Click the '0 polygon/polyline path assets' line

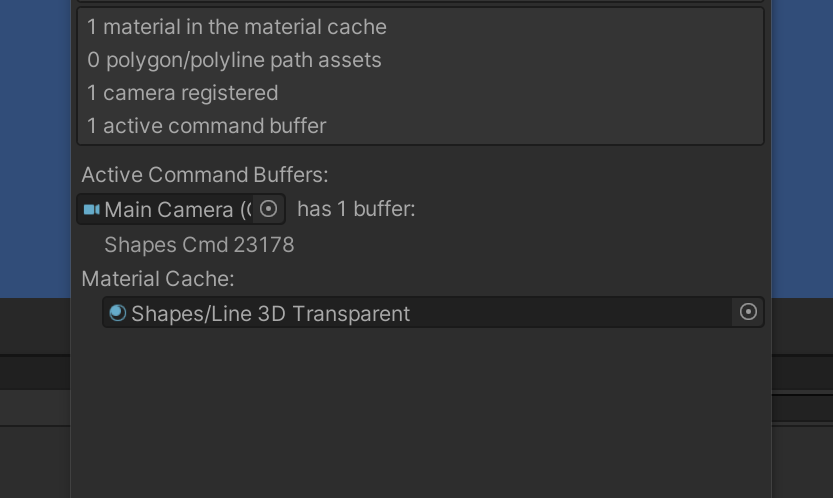click(234, 60)
